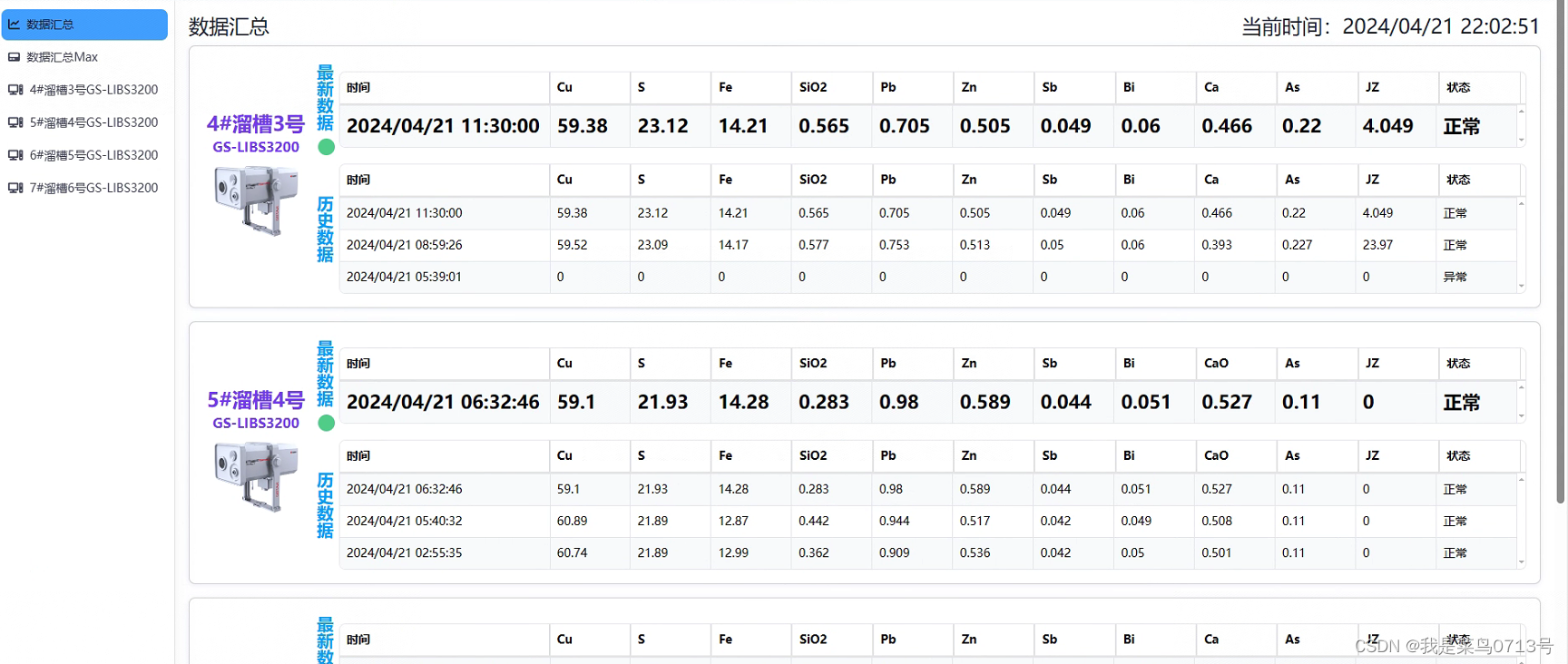Click Bi value 0.051 in 06:32:46 history row

click(1136, 489)
